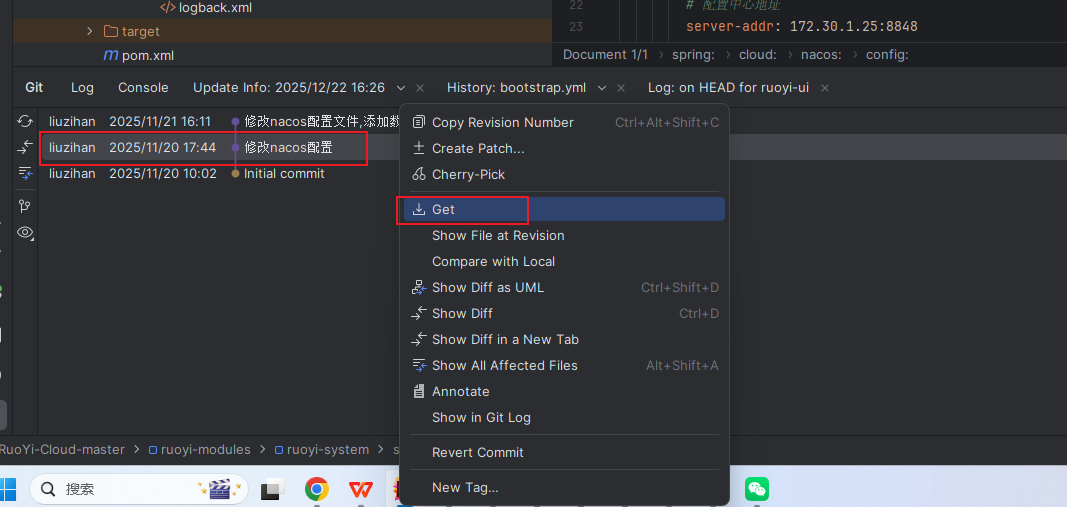Viewport: 1067px width, 507px height.
Task: Choose Show Diff in a New Tab
Action: (x=564, y=340)
